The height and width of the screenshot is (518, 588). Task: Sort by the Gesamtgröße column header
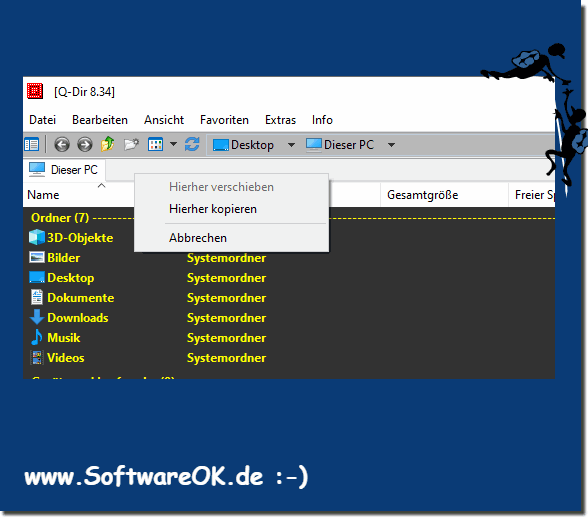[422, 195]
